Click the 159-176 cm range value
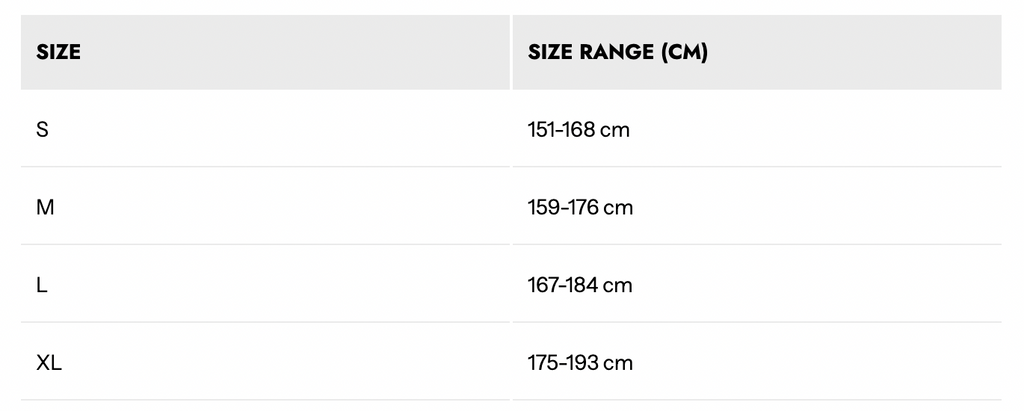 point(580,208)
